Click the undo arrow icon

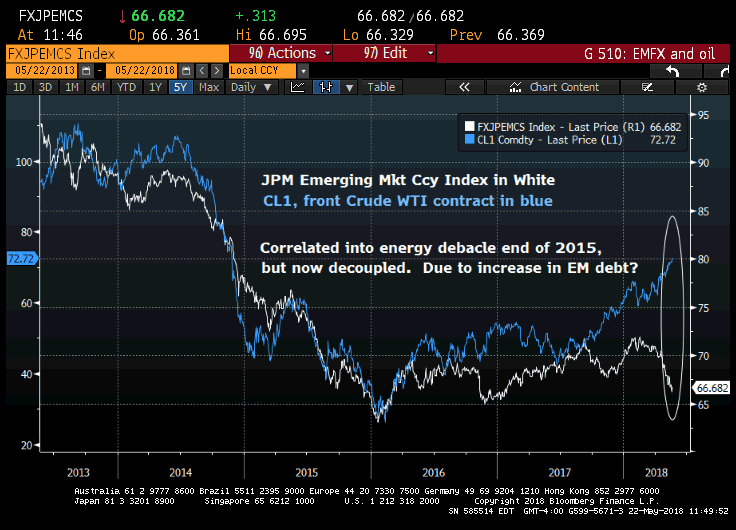pyautogui.click(x=673, y=71)
